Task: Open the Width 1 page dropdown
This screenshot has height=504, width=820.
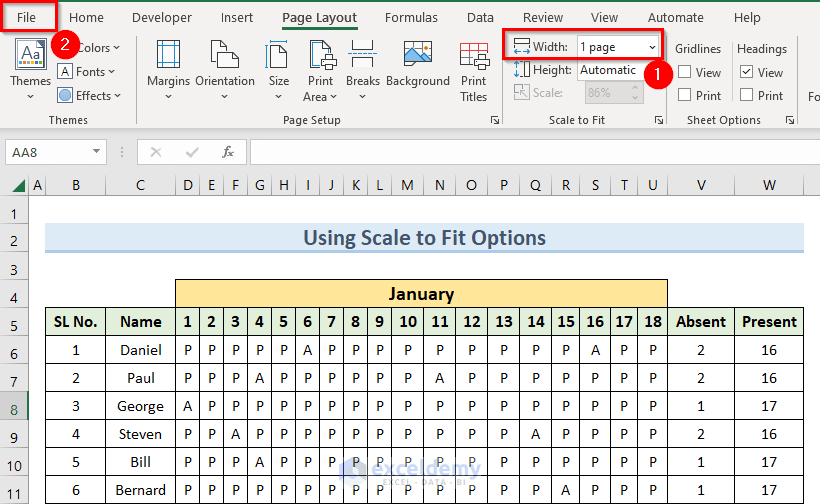Action: 652,47
